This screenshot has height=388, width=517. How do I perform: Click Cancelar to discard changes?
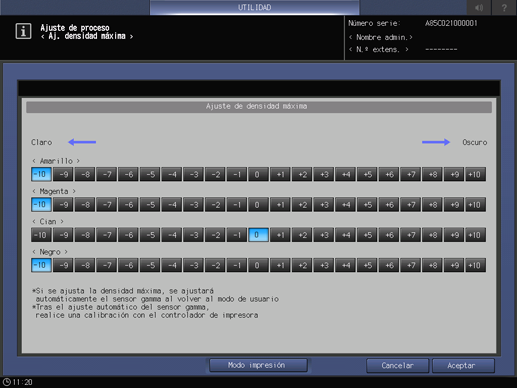point(397,365)
